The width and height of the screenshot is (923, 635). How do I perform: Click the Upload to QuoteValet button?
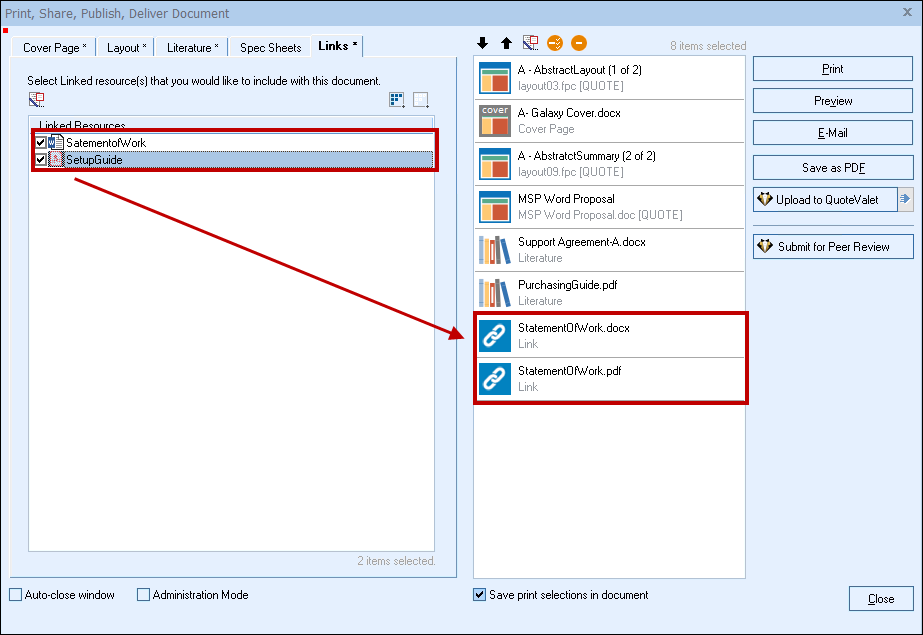click(x=826, y=200)
